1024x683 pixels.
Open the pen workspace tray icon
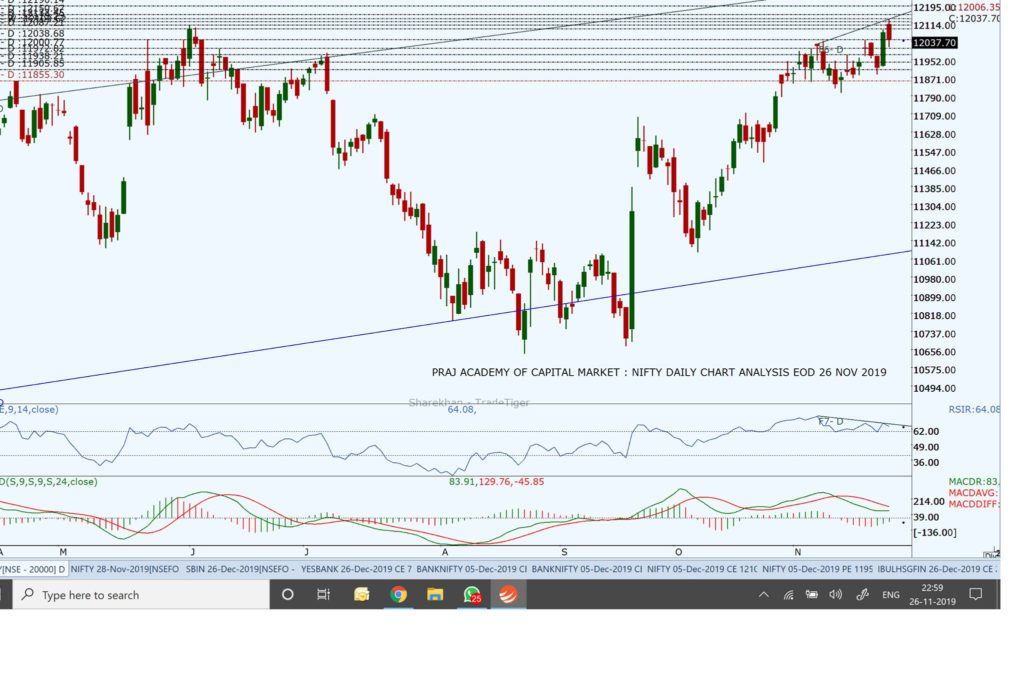pos(862,595)
